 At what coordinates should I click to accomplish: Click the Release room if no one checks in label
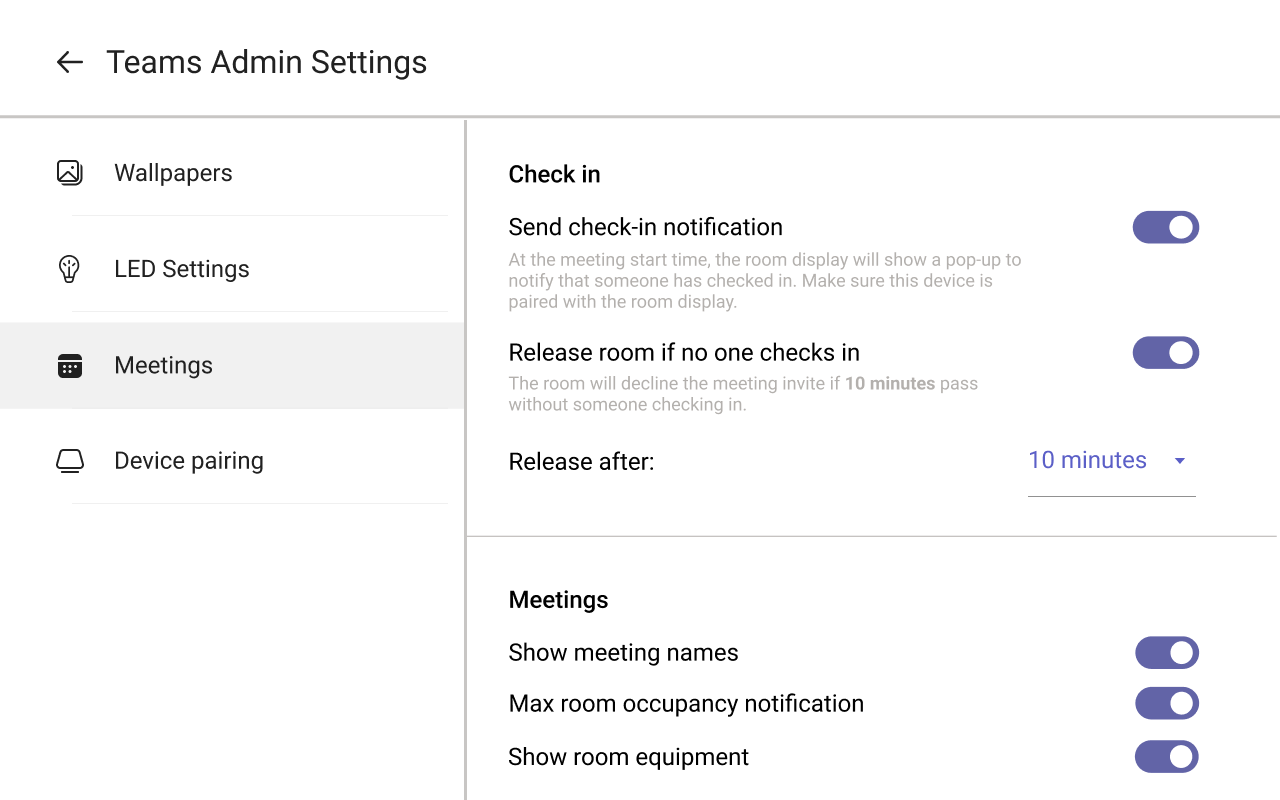pyautogui.click(x=685, y=353)
